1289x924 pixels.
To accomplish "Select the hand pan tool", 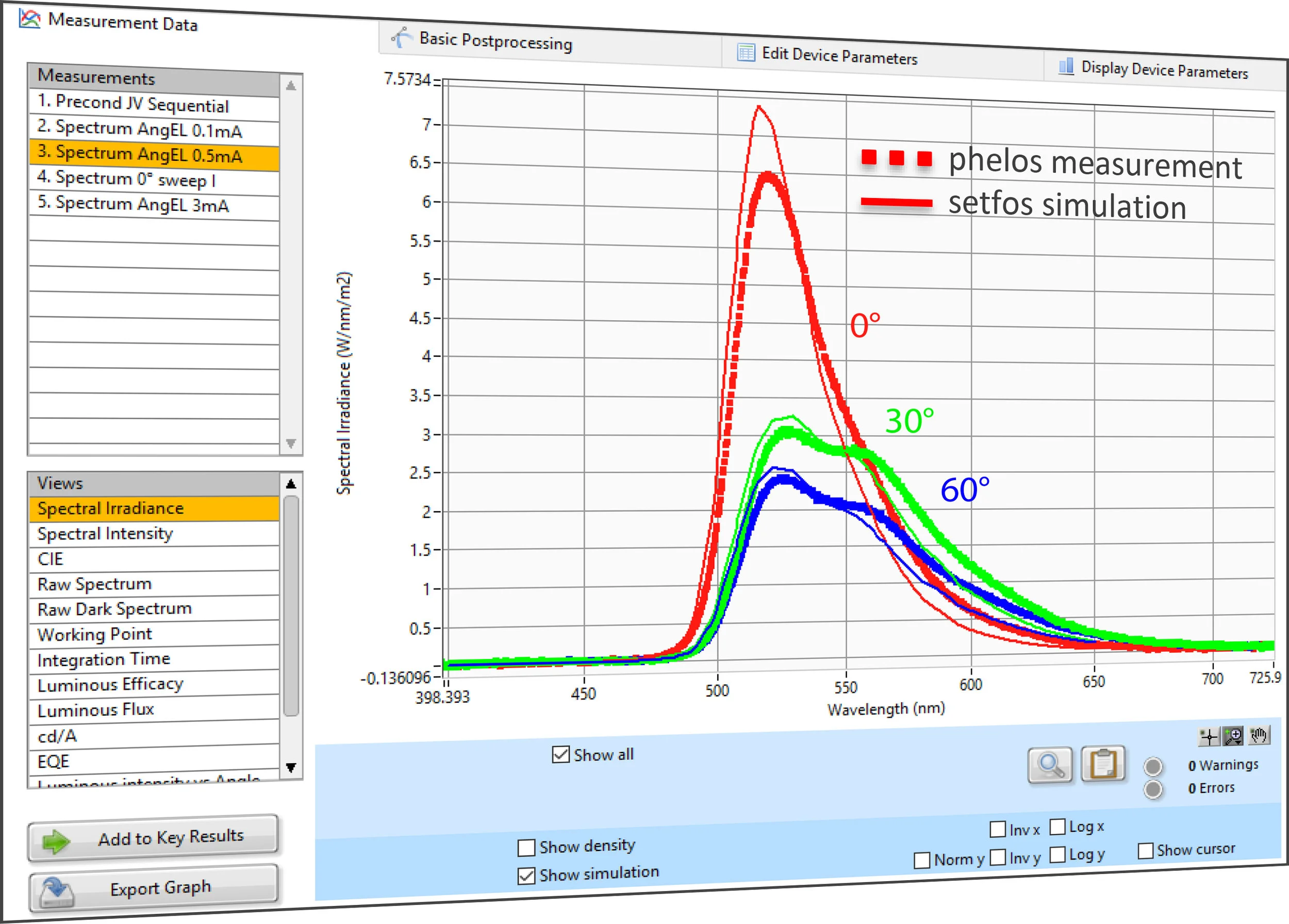I will coord(1259,735).
